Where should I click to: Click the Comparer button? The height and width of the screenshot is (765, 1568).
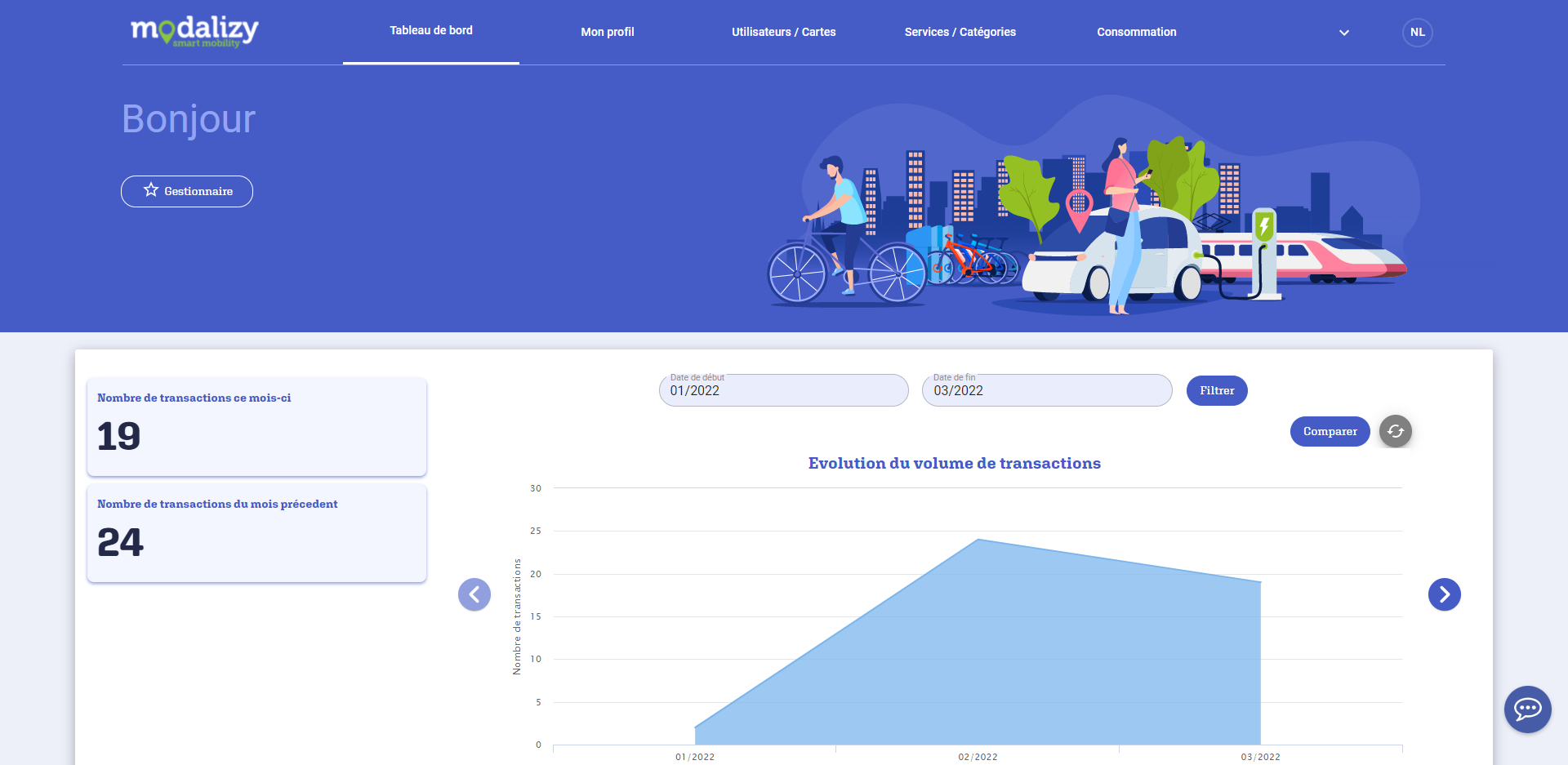[1330, 431]
